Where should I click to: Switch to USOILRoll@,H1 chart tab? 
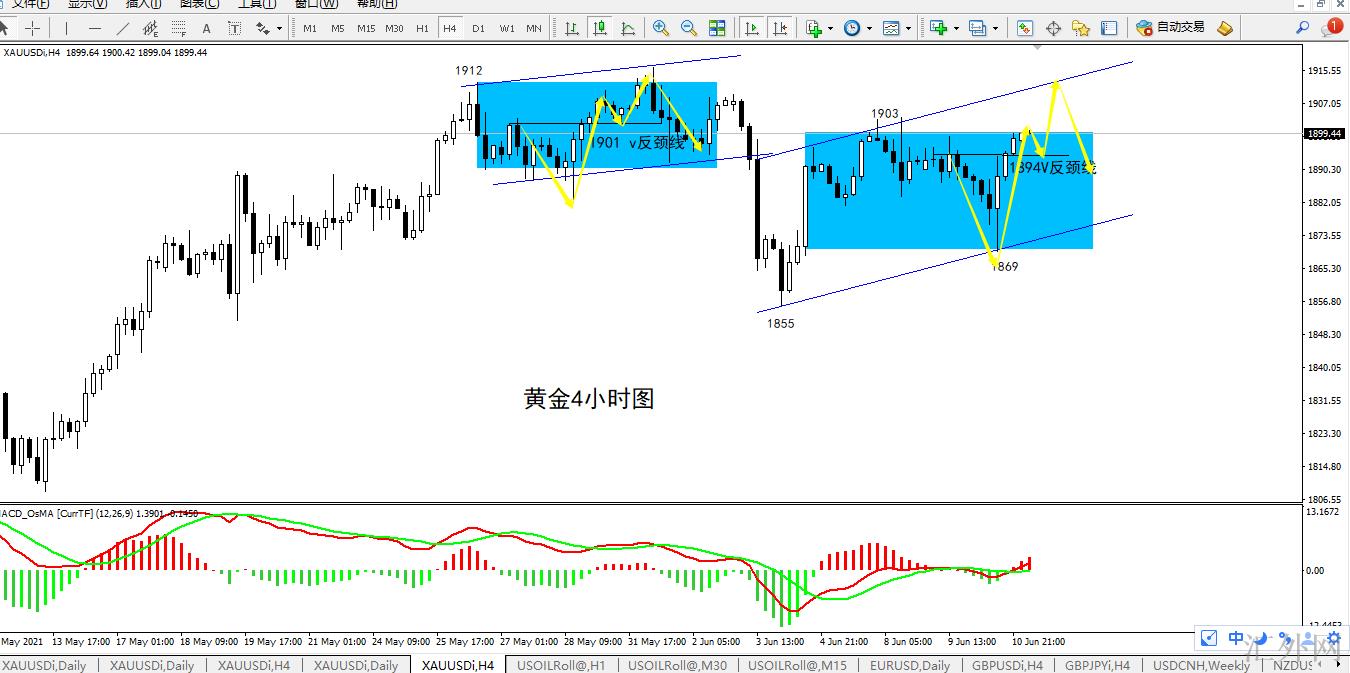click(x=561, y=665)
